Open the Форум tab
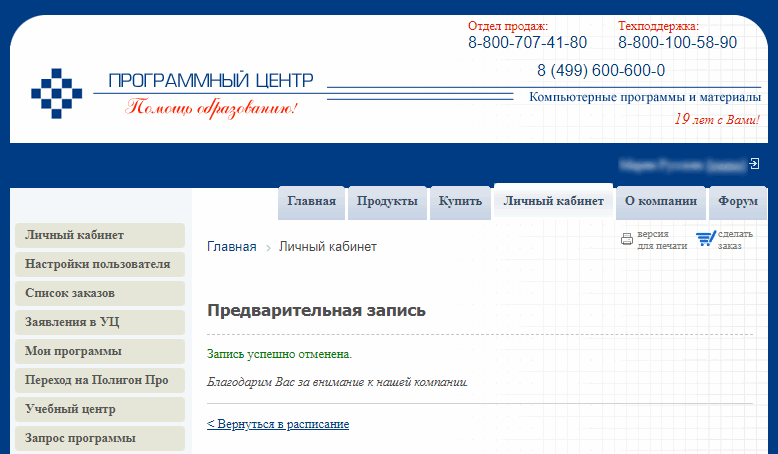Image resolution: width=778 pixels, height=454 pixels. (738, 201)
